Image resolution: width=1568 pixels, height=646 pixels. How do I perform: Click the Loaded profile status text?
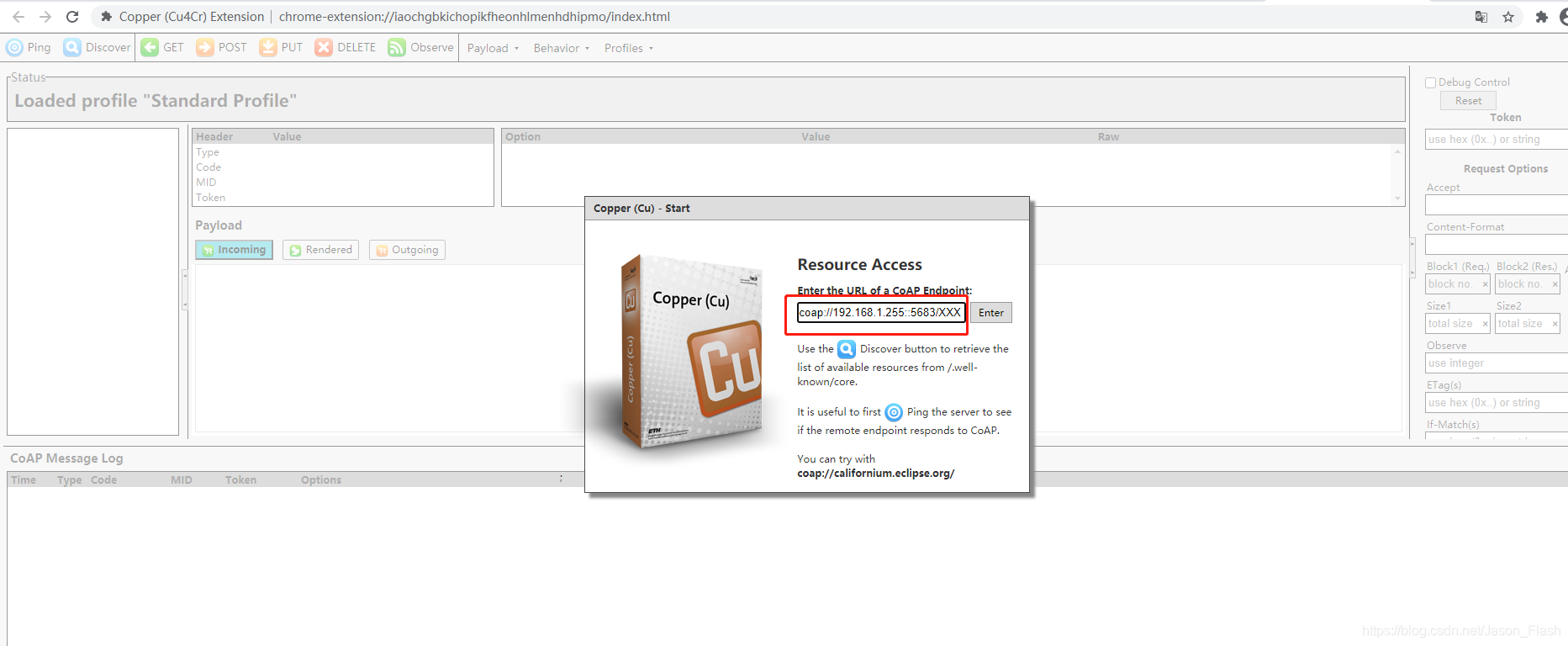pos(156,101)
